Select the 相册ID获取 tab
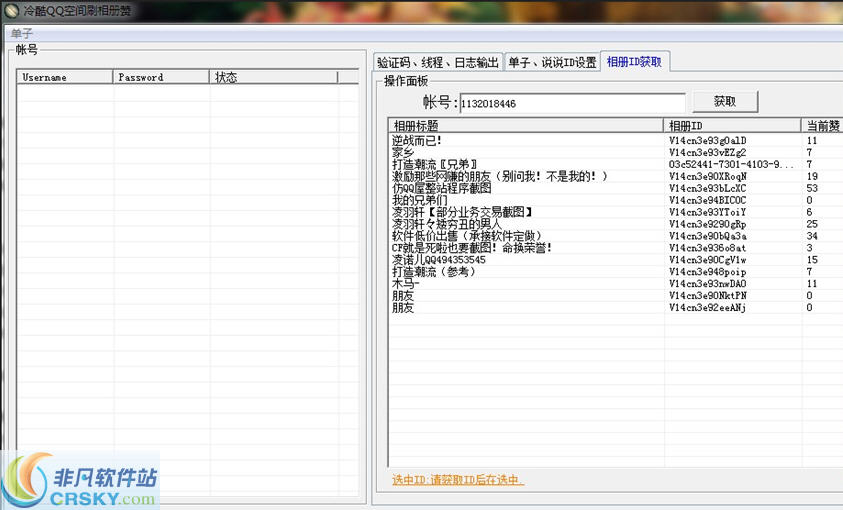Image resolution: width=843 pixels, height=510 pixels. pyautogui.click(x=634, y=61)
